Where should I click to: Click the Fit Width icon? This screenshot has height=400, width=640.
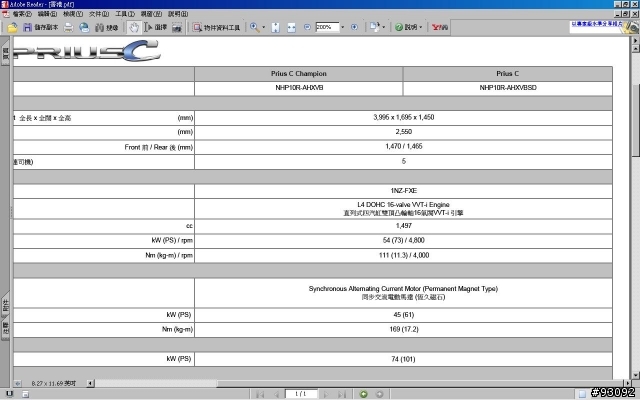[291, 27]
